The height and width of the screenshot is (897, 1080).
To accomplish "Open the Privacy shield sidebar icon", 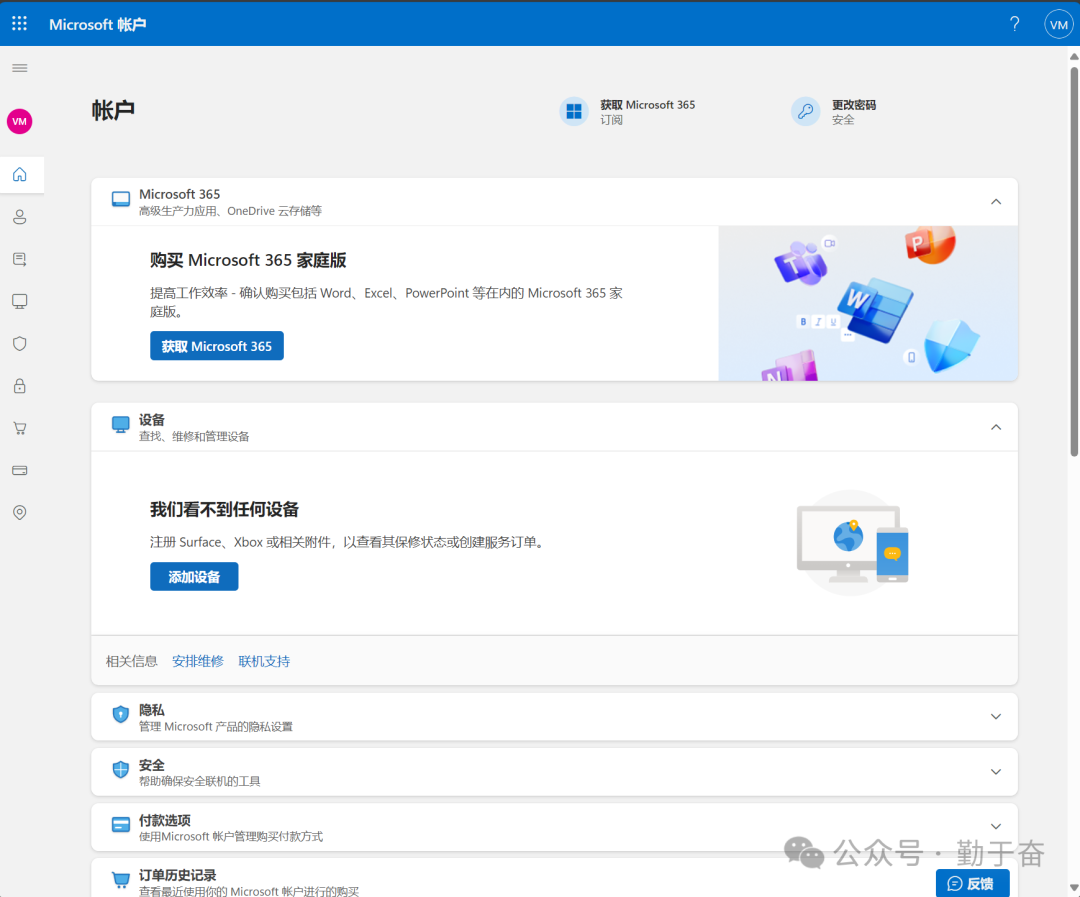I will [x=20, y=343].
